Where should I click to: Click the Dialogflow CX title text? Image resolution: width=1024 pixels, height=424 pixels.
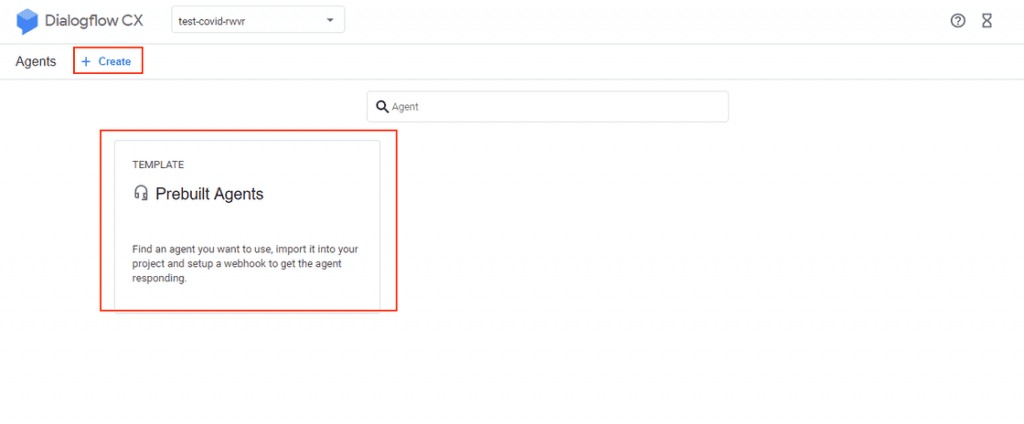pos(93,21)
